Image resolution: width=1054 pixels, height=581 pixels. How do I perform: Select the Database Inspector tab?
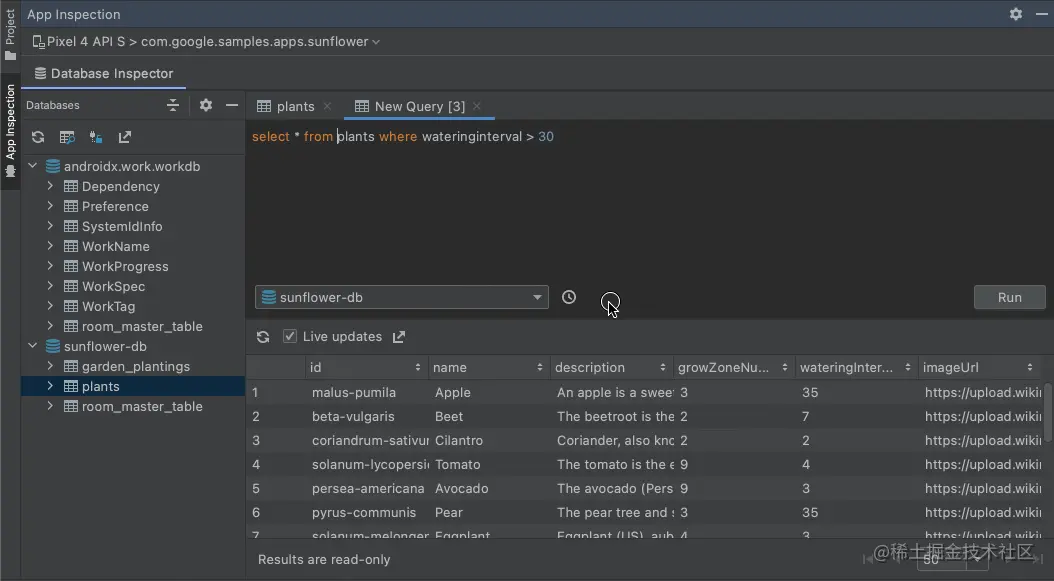click(104, 73)
